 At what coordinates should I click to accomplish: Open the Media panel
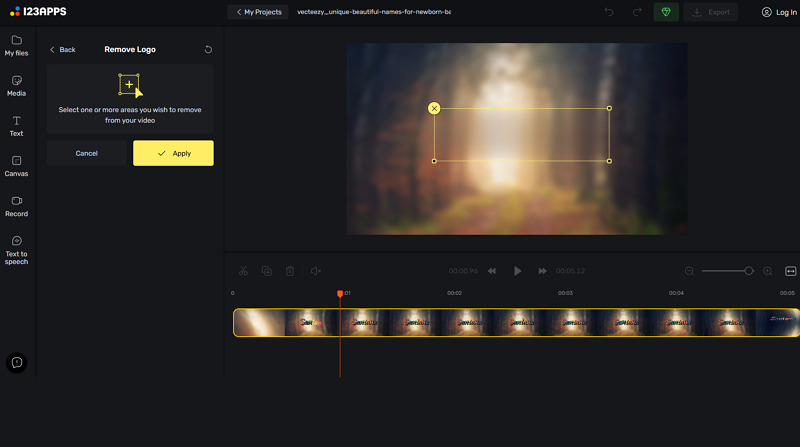pos(16,85)
